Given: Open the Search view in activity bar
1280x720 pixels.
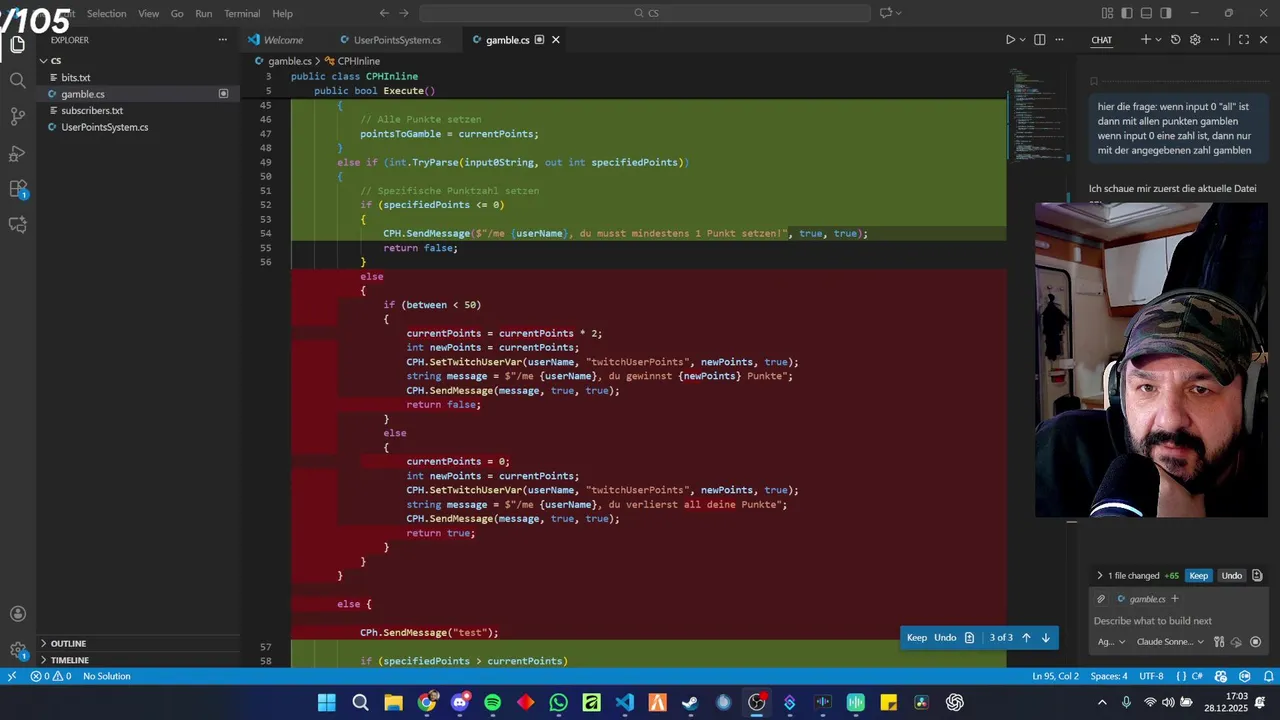Looking at the screenshot, I should [x=17, y=80].
